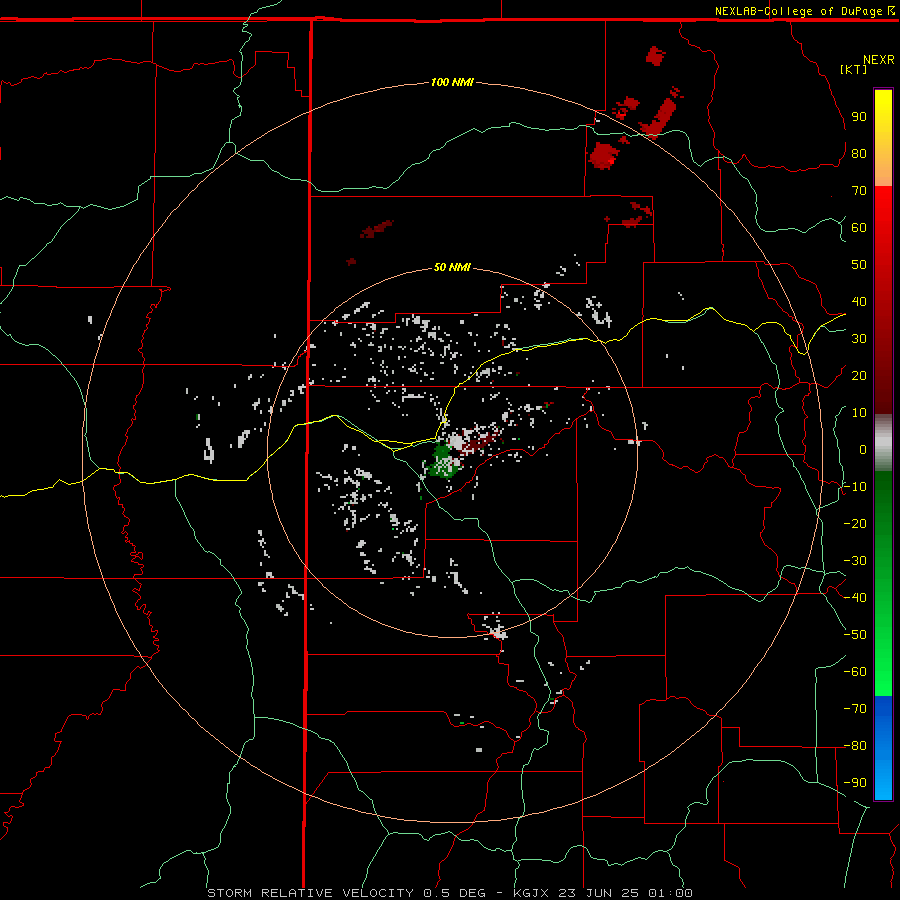Click the NEXLAB-College of DuPage header text

tap(804, 11)
